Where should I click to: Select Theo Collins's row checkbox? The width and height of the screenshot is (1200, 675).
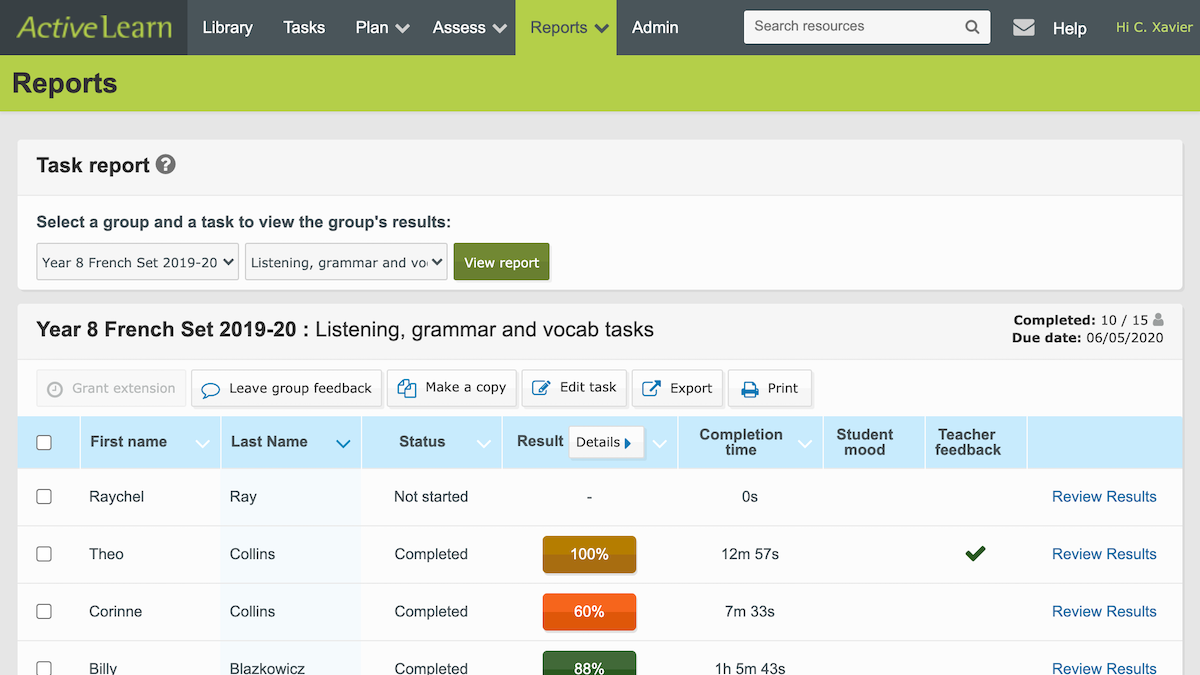coord(44,554)
